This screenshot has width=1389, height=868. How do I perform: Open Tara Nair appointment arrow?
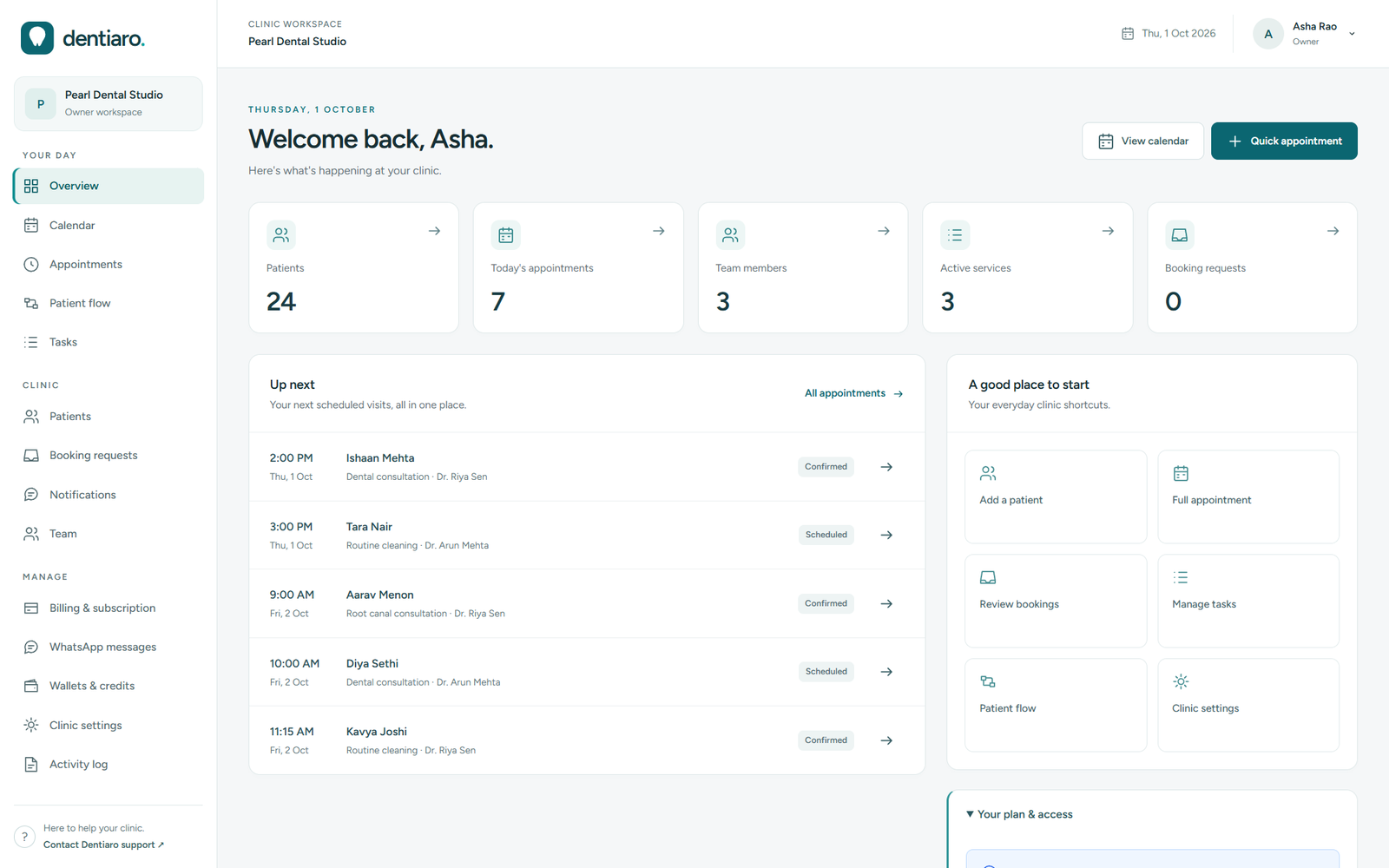coord(886,535)
